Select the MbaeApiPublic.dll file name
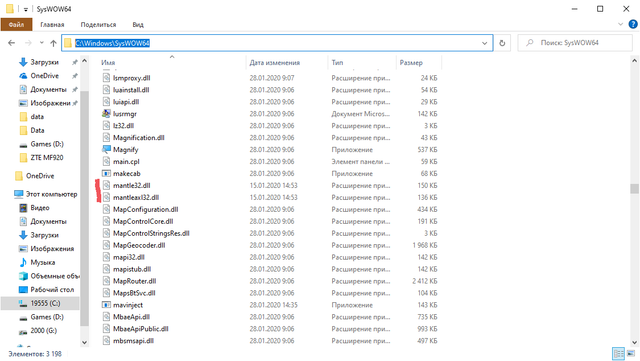This screenshot has height=361, width=640. (x=141, y=329)
